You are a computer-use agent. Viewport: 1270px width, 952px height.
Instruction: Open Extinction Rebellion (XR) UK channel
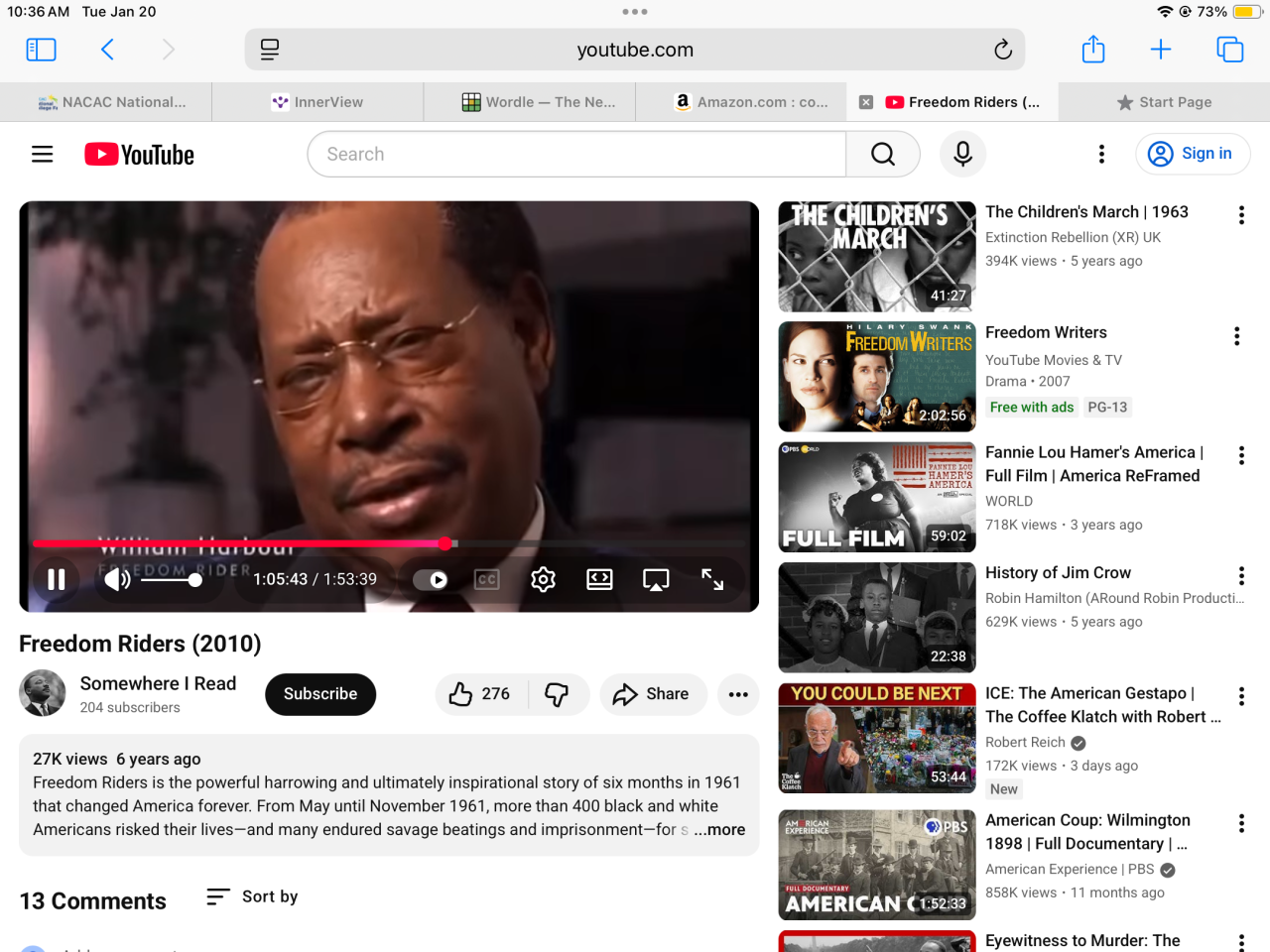1073,238
